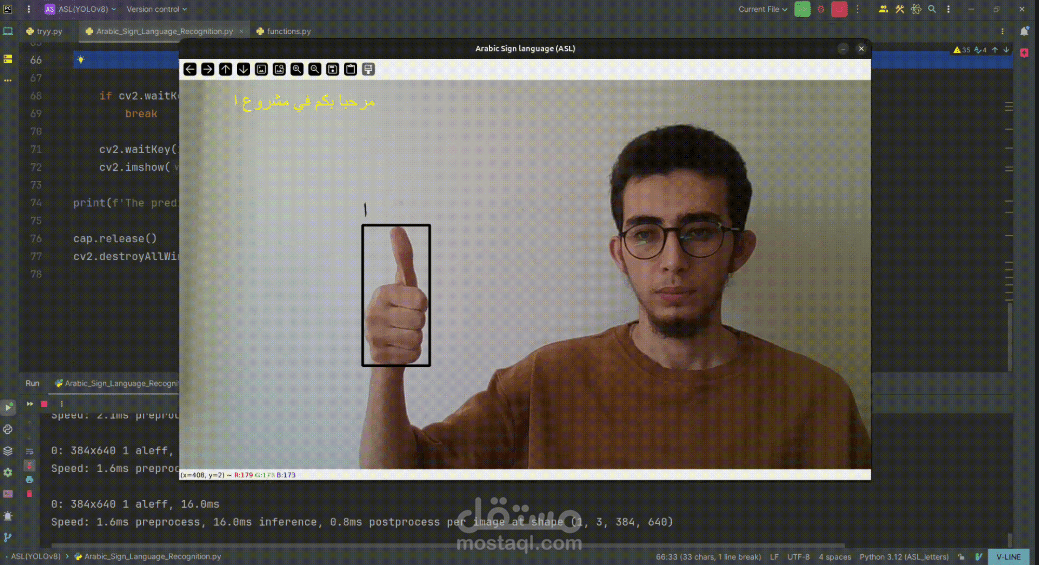The width and height of the screenshot is (1039, 565).
Task: Open more run actions next to stop button
Action: [857, 9]
